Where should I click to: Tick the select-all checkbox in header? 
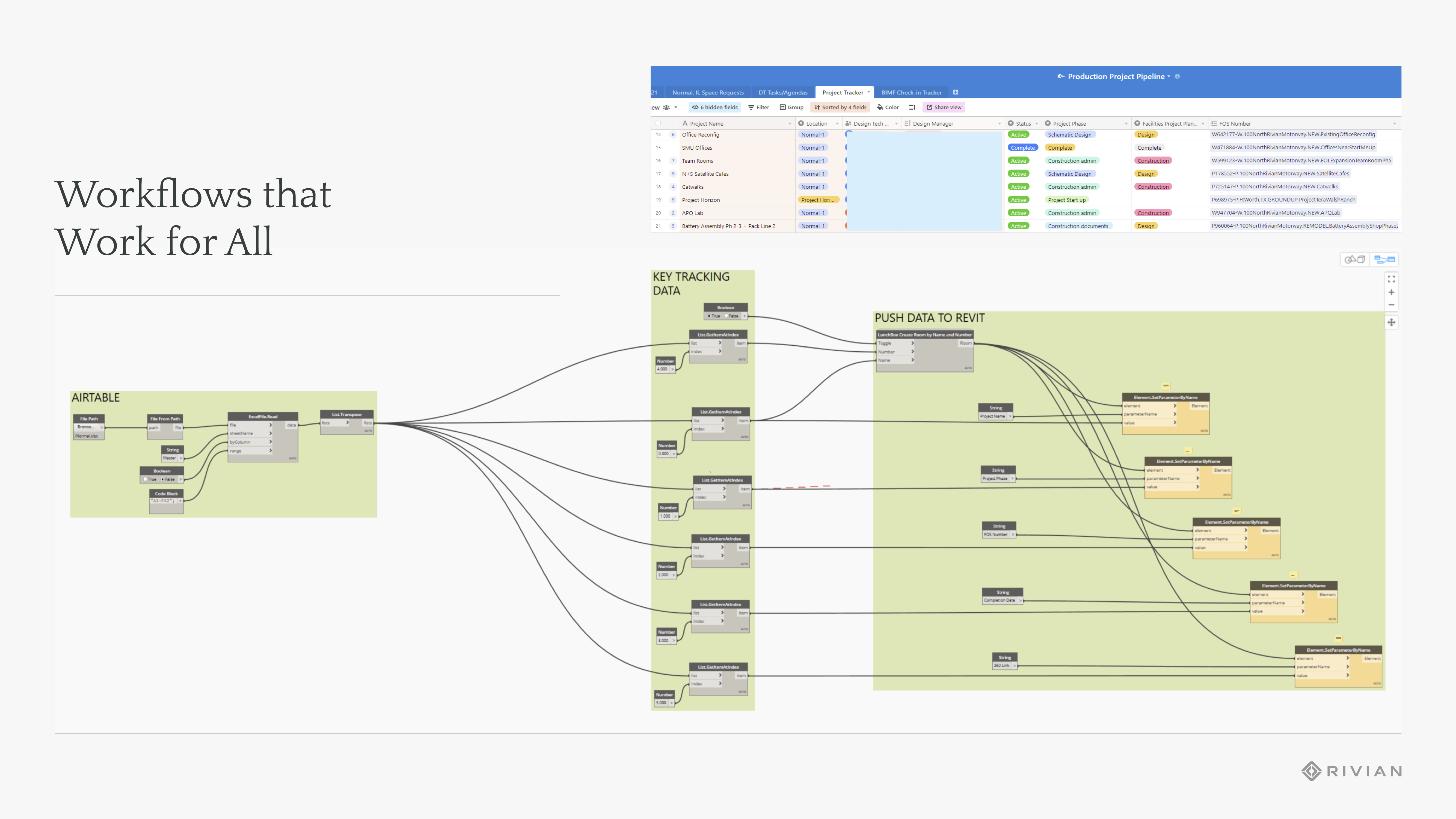click(658, 123)
